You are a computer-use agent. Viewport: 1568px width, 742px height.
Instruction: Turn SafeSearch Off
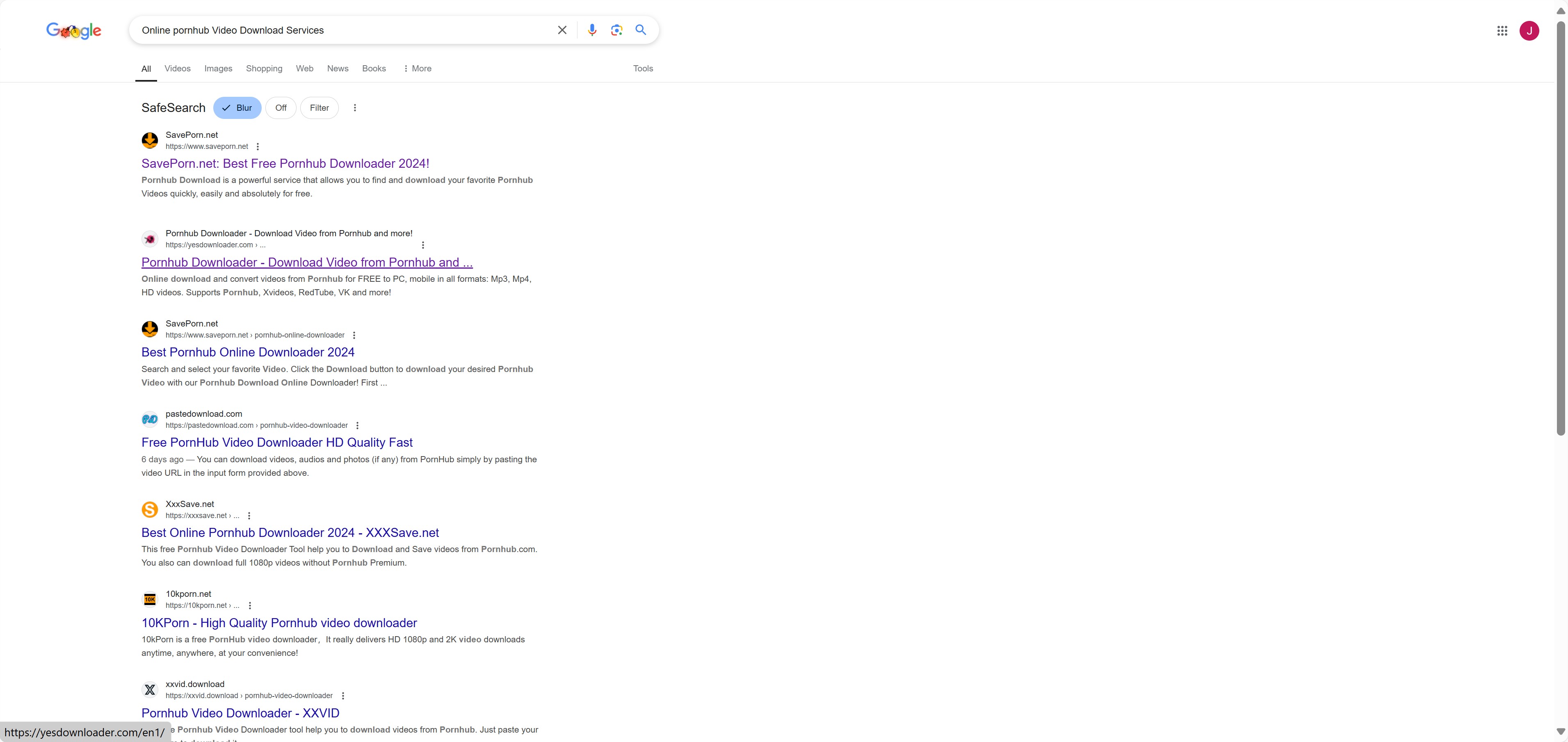(x=281, y=108)
